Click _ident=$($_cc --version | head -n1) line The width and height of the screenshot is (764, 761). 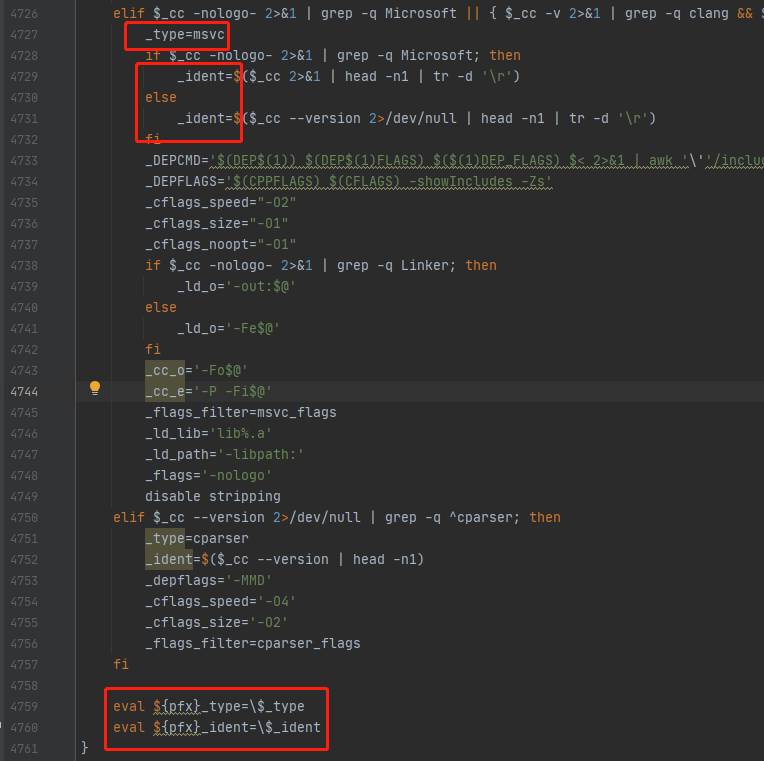pyautogui.click(x=284, y=559)
